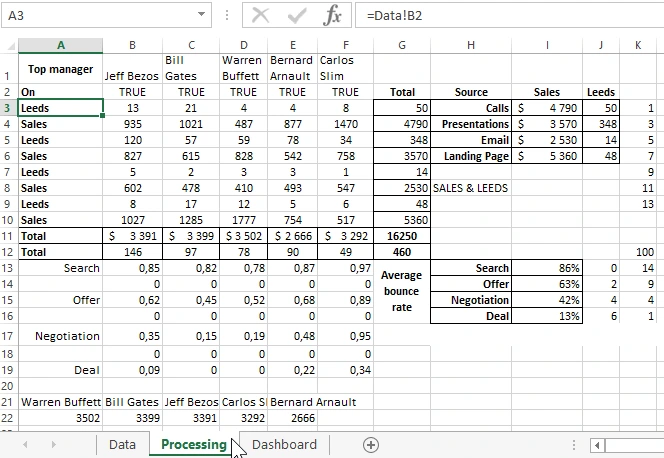Viewport: 664px width, 458px height.
Task: Open the Insert Function fx dialog
Action: pyautogui.click(x=332, y=16)
